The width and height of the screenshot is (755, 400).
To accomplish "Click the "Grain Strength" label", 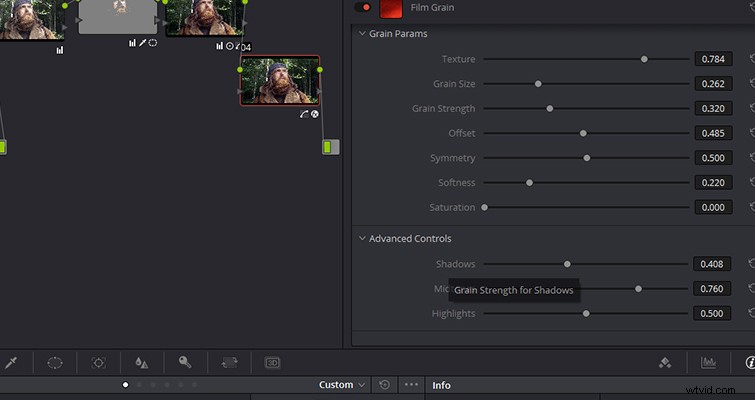I will (443, 109).
